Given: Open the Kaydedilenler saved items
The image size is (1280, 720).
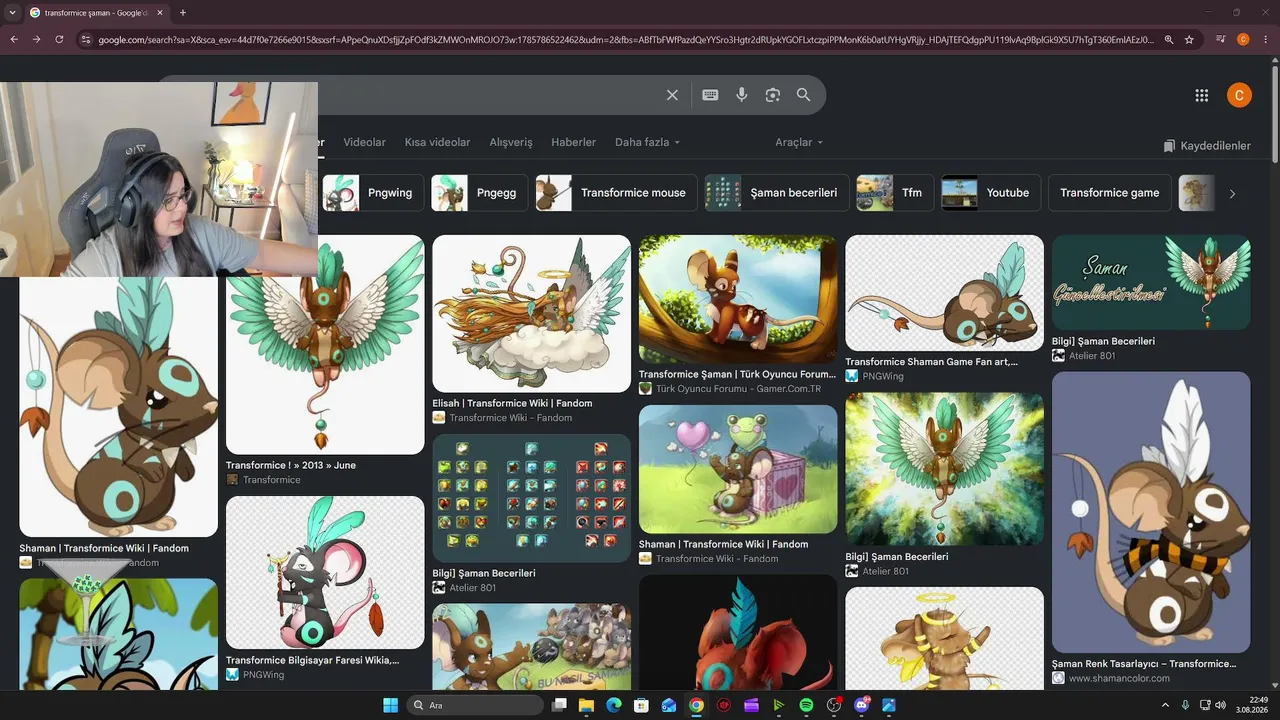Looking at the screenshot, I should 1207,146.
